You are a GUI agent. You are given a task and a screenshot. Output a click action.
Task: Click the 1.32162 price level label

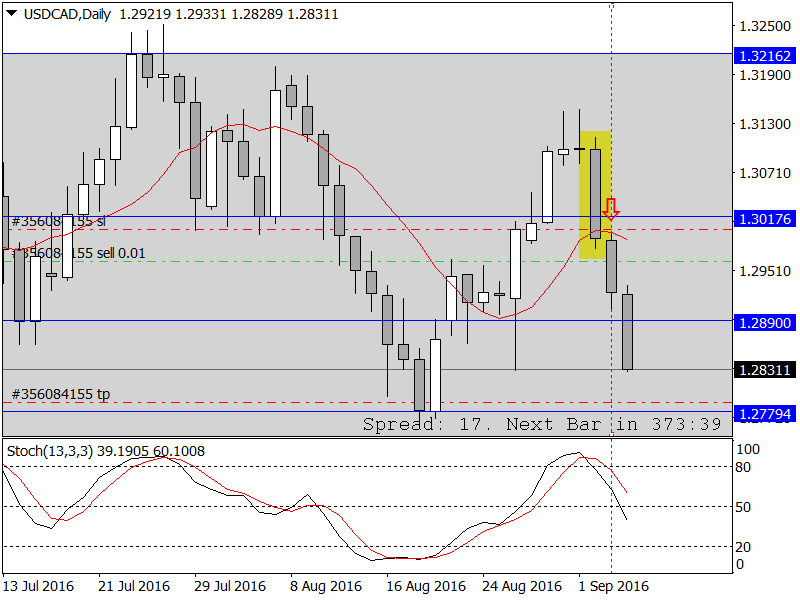765,56
